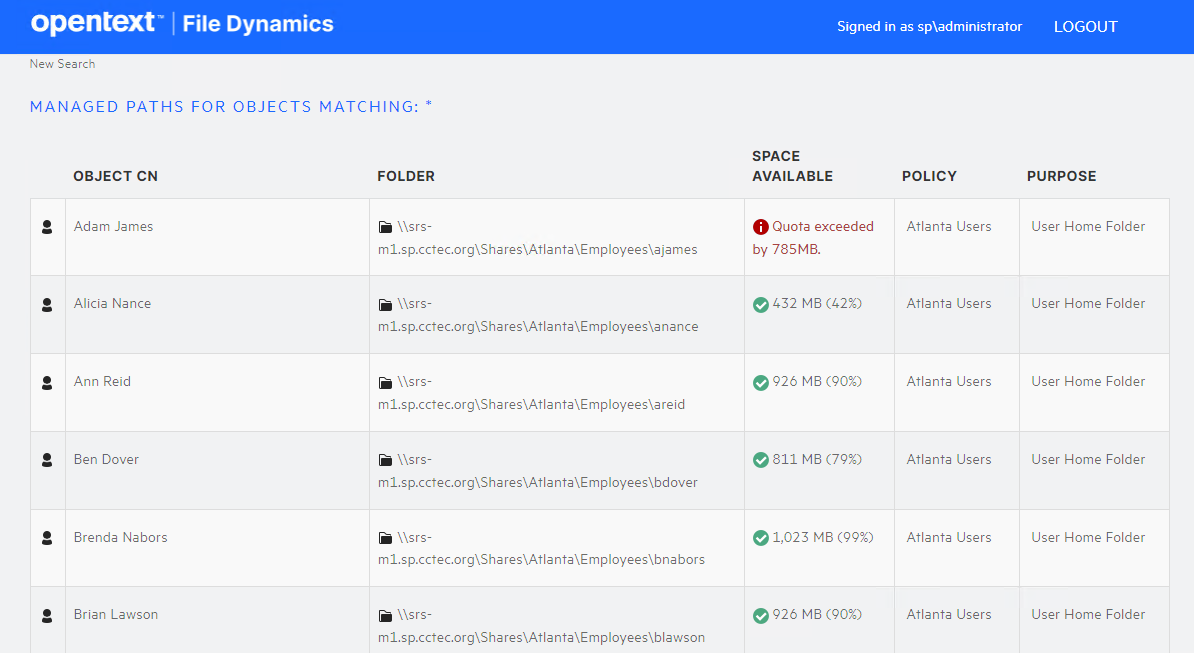This screenshot has width=1194, height=653.
Task: Click the OBJECT CN column header
Action: point(115,176)
